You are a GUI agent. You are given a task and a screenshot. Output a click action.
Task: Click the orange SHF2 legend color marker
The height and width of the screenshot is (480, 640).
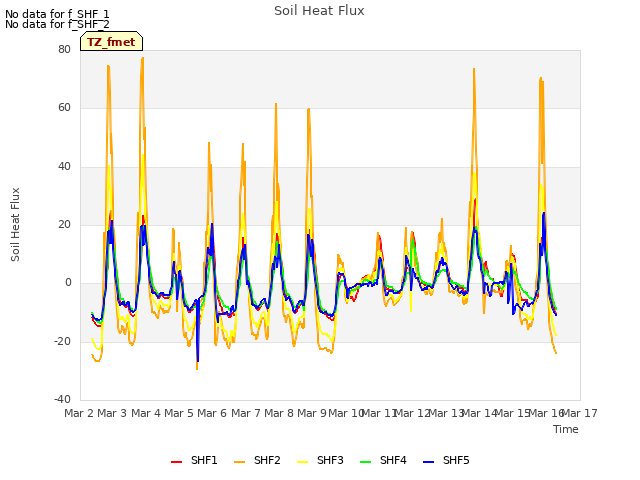point(240,461)
